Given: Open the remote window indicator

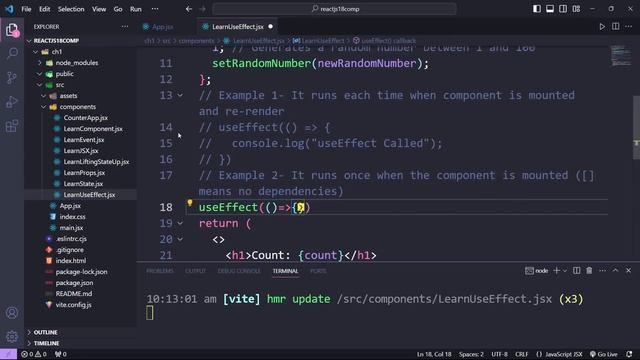Looking at the screenshot, I should [x=8, y=354].
